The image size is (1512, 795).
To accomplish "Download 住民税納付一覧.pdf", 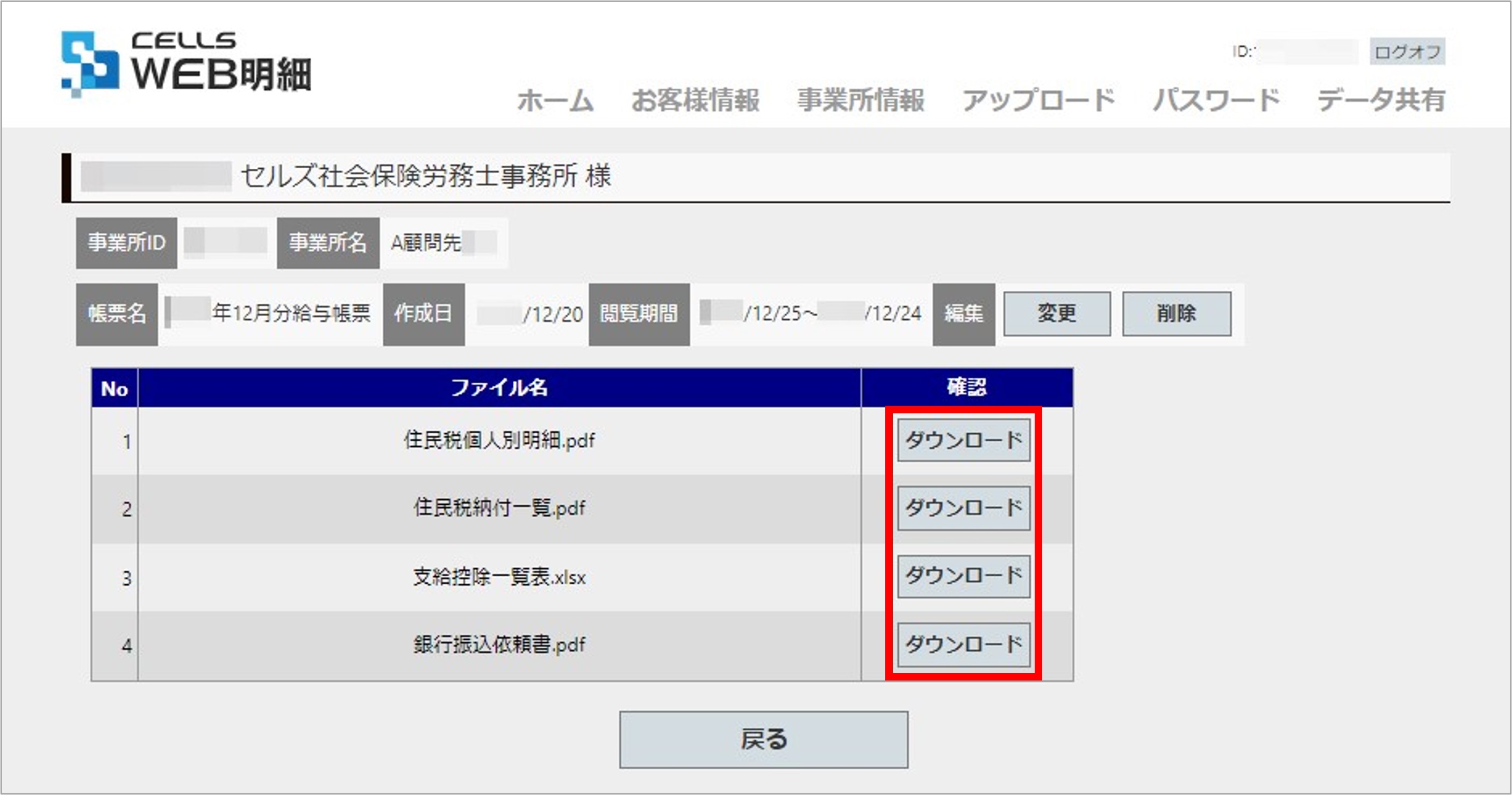I will [x=964, y=508].
